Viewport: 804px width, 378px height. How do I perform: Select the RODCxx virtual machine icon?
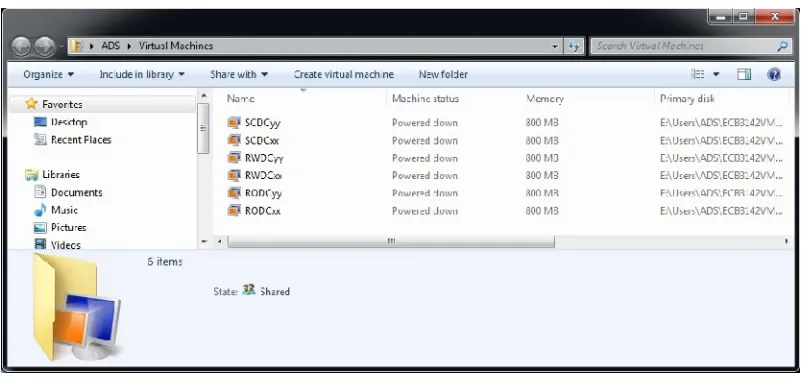click(x=234, y=210)
